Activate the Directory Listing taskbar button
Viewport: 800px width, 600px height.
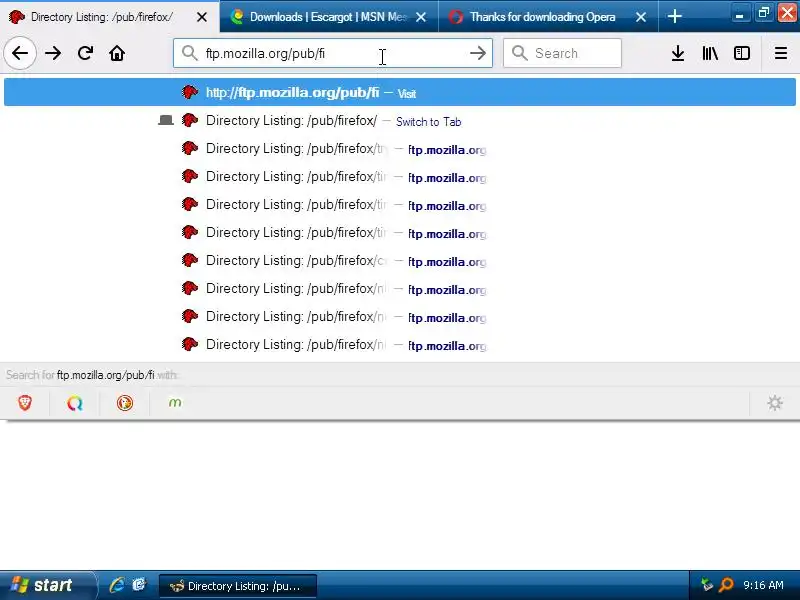click(238, 586)
